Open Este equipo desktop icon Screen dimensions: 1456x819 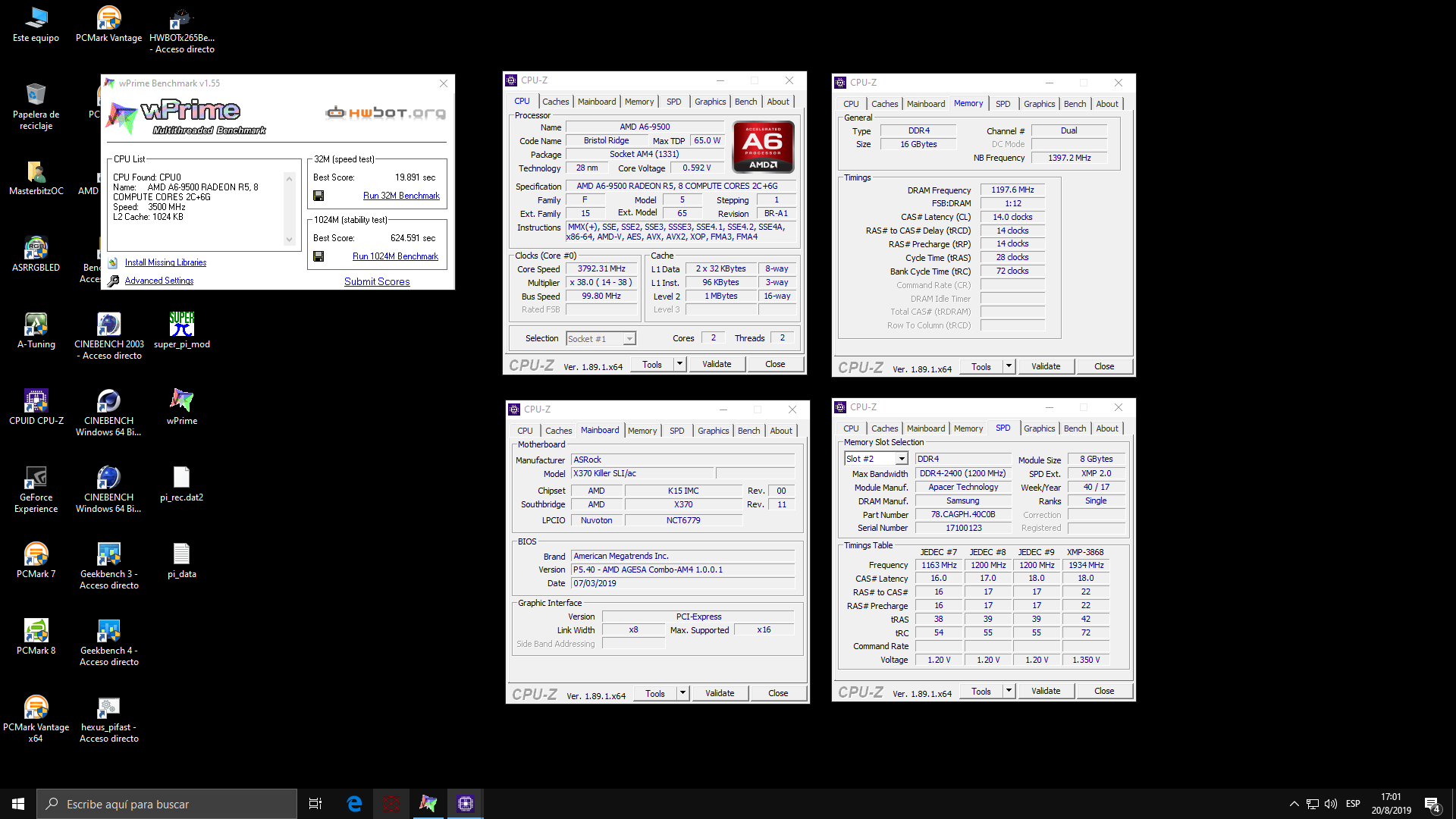(x=36, y=25)
